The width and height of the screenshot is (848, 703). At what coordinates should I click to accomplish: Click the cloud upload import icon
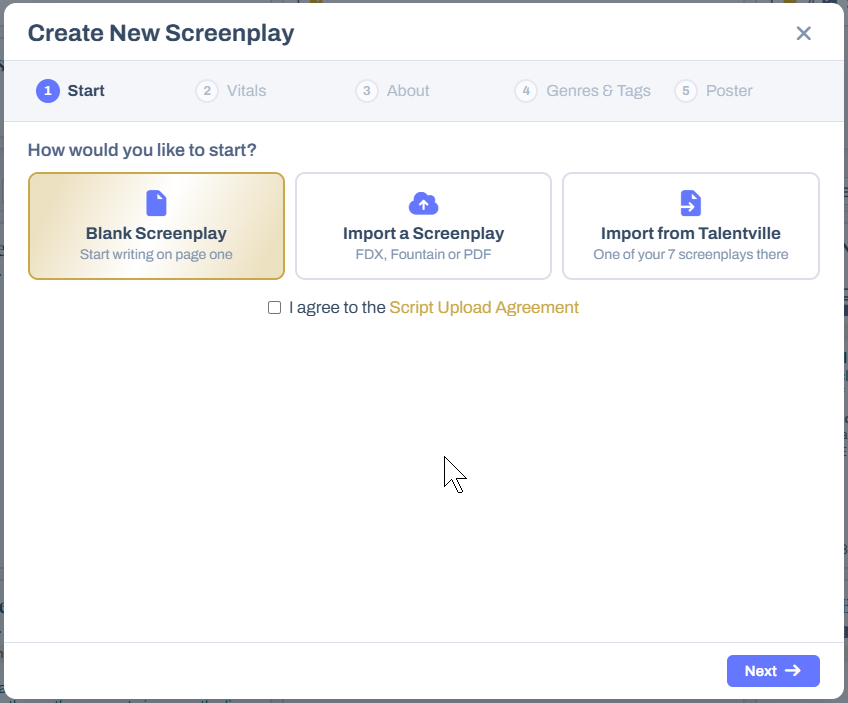click(423, 204)
